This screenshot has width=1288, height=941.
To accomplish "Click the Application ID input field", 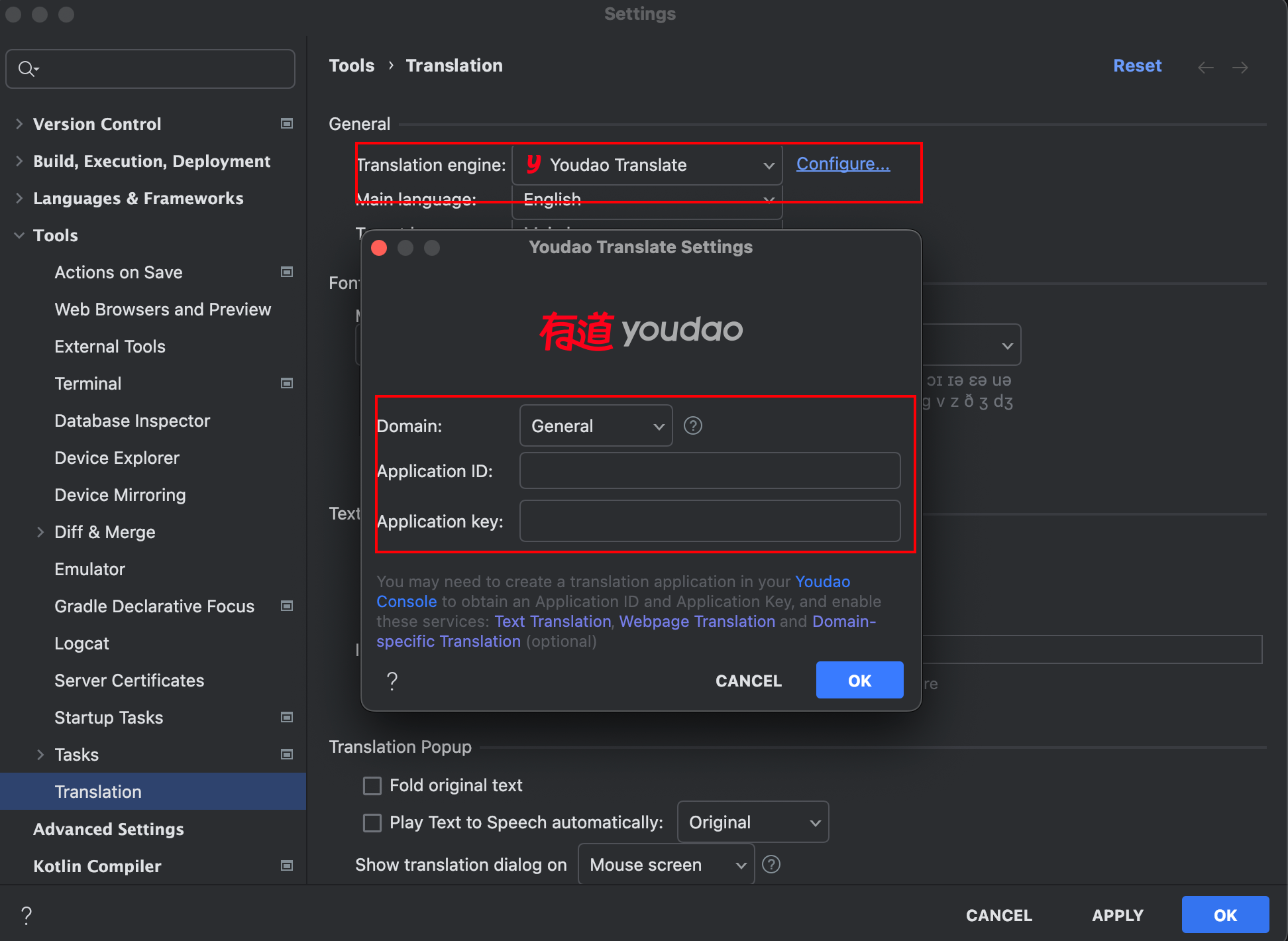I will pyautogui.click(x=710, y=471).
